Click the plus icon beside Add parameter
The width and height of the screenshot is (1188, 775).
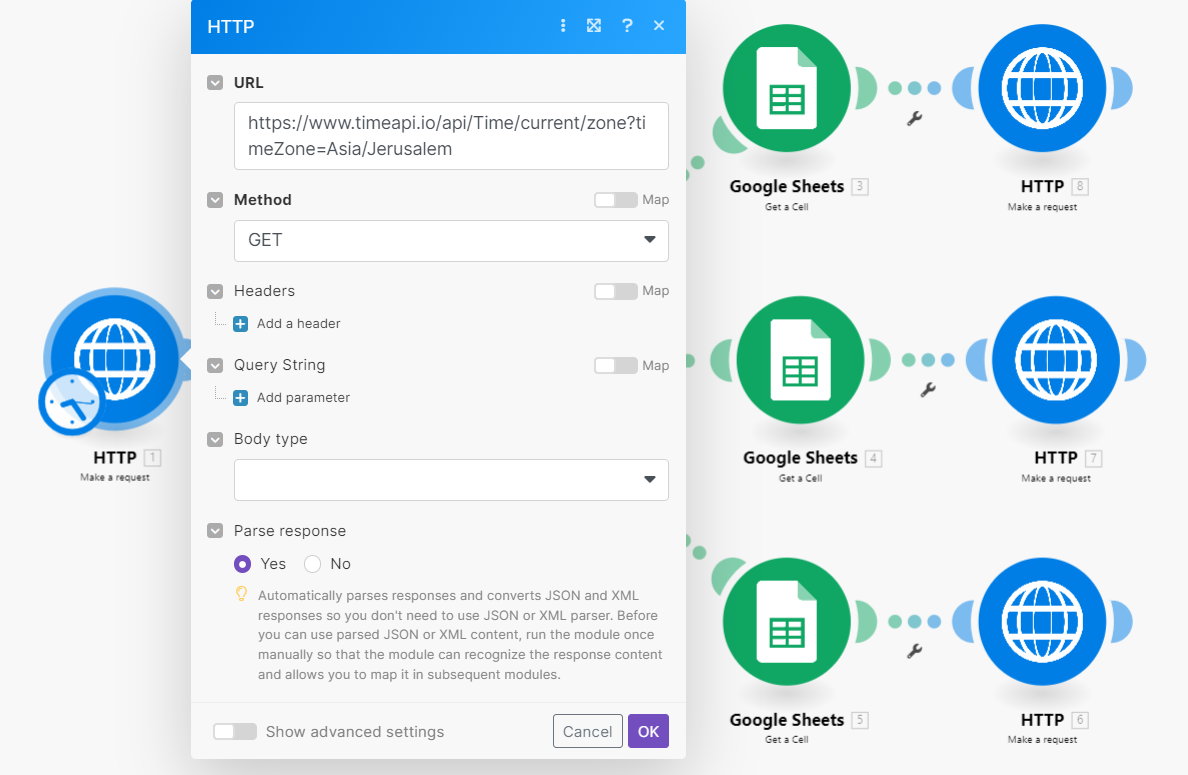tap(240, 398)
